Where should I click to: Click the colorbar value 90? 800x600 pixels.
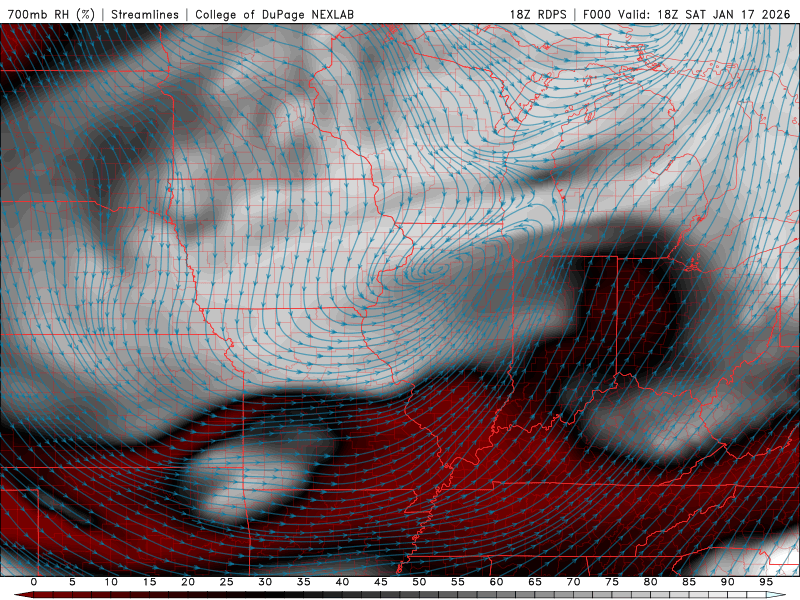[x=727, y=582]
